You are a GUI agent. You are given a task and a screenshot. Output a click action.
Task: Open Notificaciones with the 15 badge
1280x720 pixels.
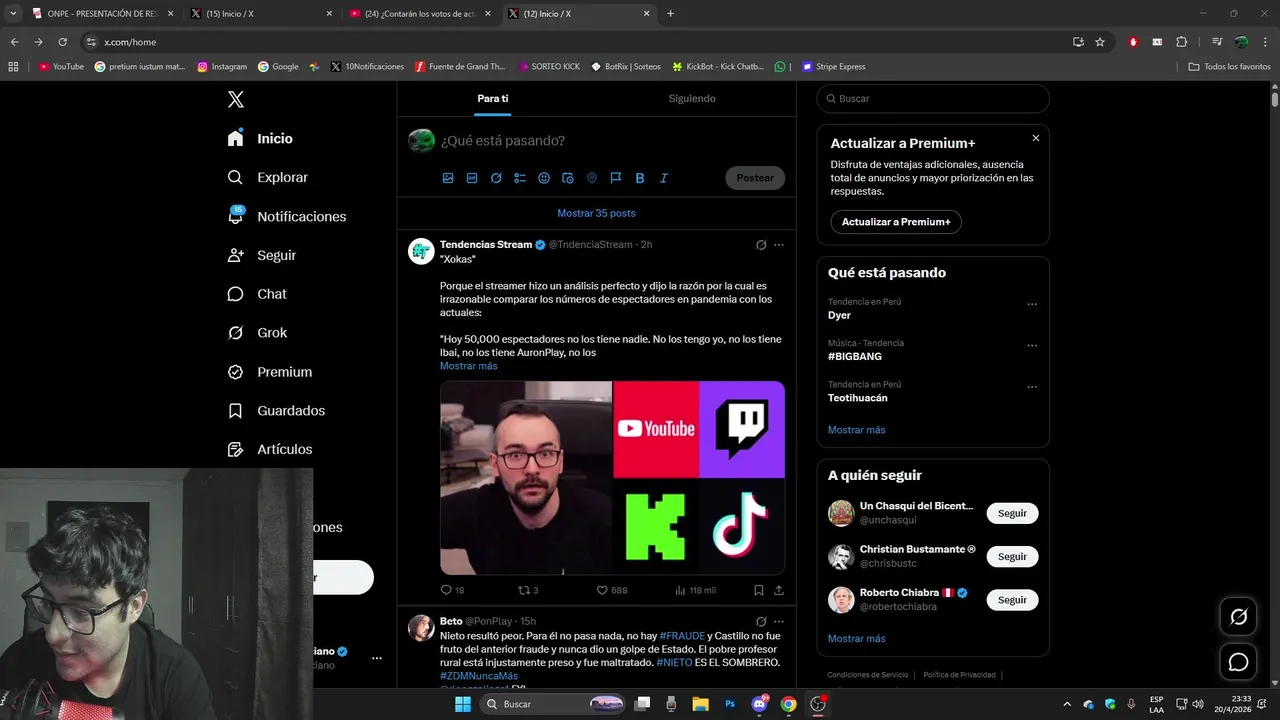[x=287, y=216]
